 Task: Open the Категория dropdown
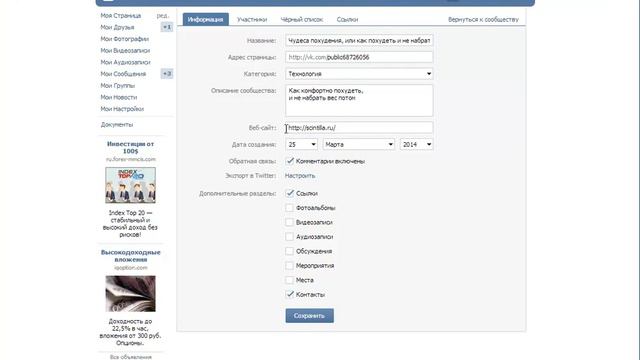pyautogui.click(x=359, y=74)
